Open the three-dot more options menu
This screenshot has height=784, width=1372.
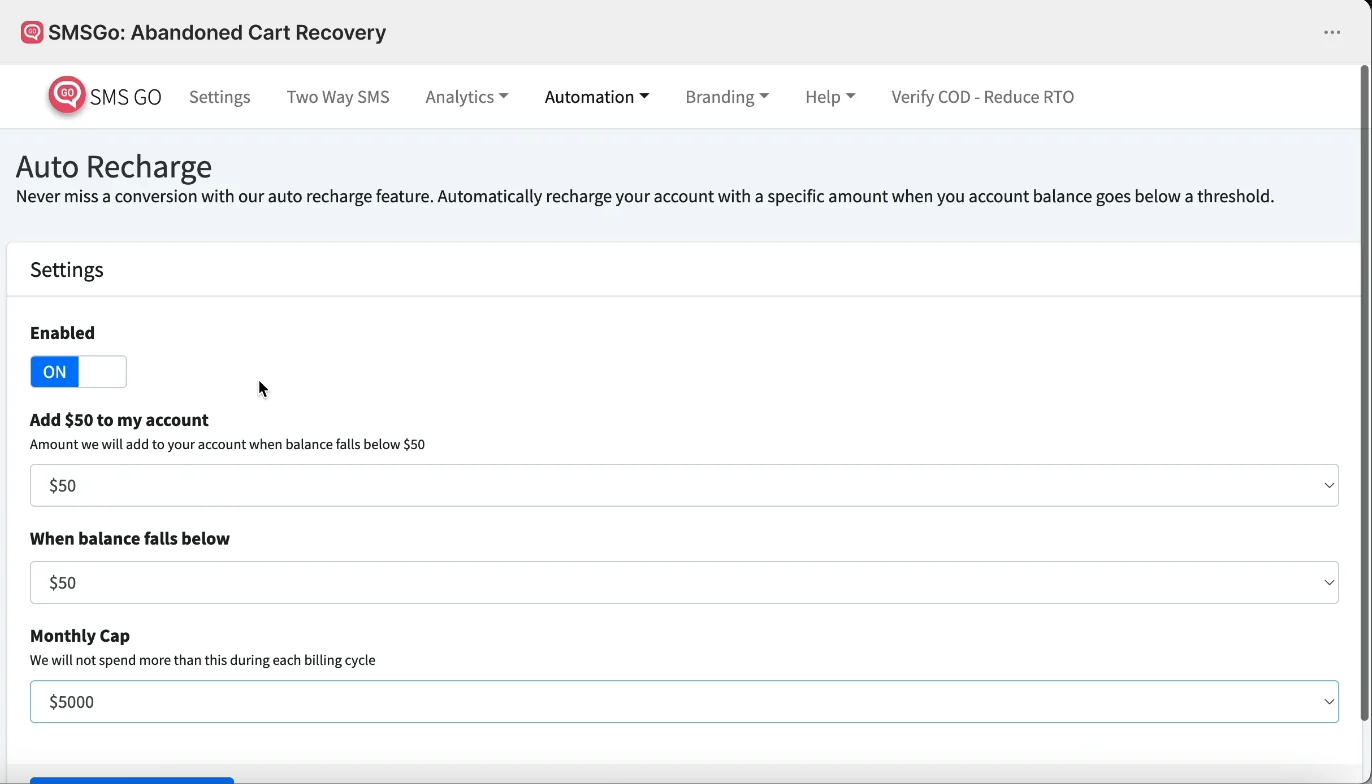[1332, 32]
